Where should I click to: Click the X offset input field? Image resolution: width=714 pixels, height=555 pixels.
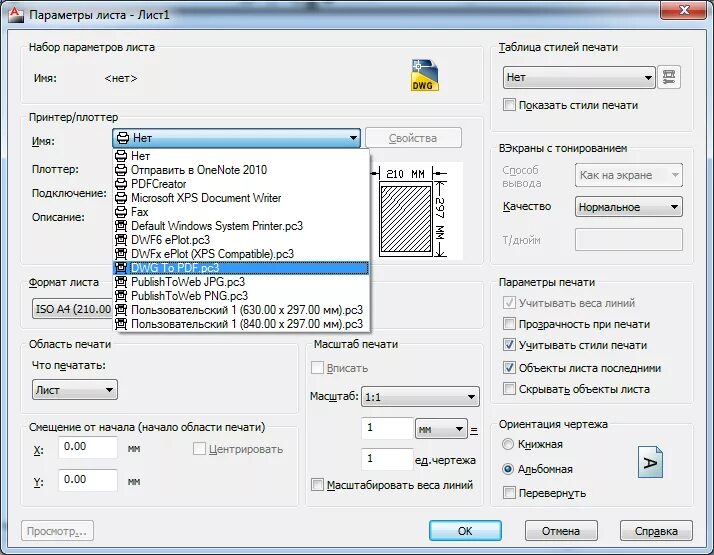88,447
